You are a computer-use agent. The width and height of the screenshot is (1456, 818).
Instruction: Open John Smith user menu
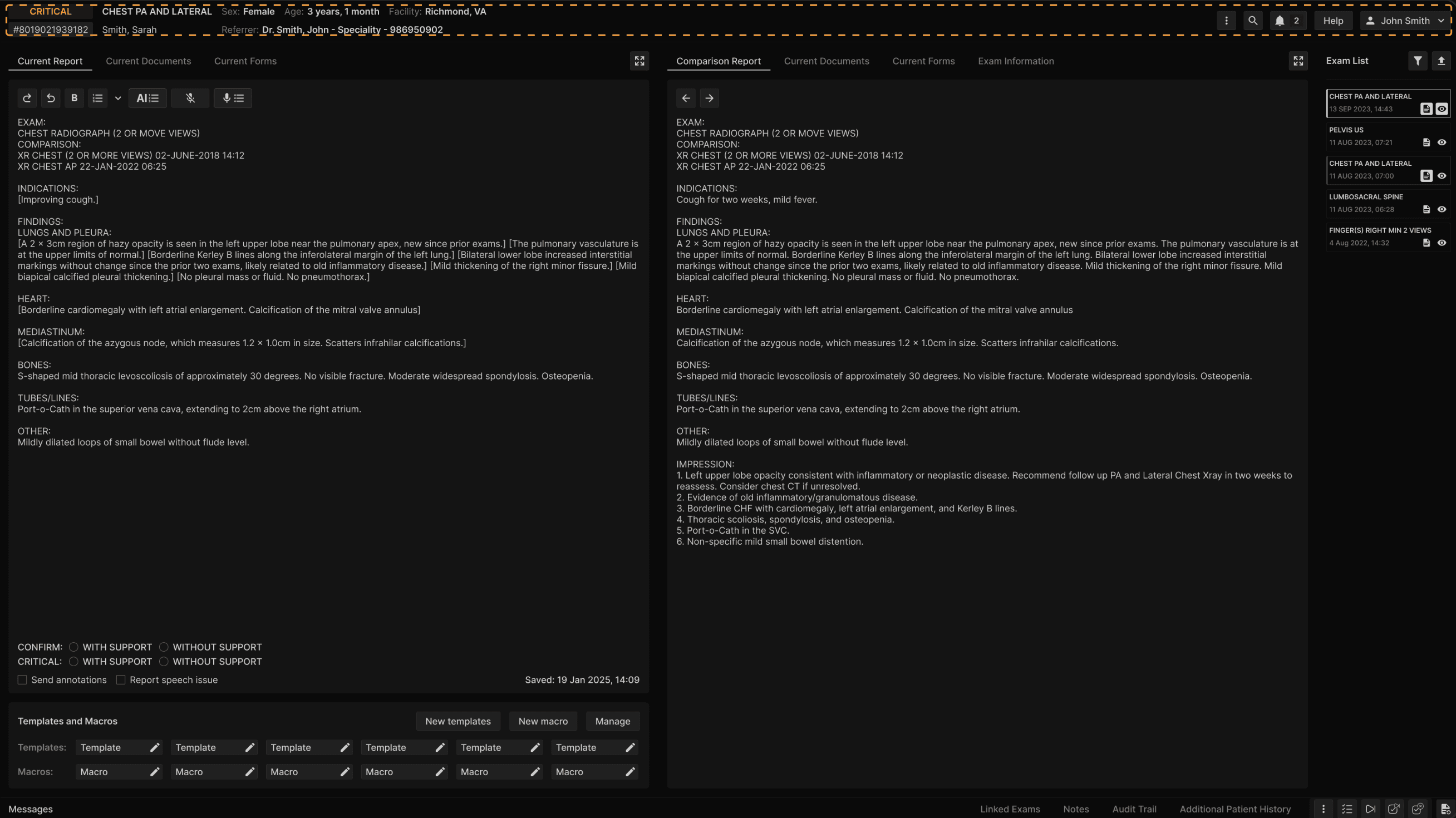(1405, 21)
